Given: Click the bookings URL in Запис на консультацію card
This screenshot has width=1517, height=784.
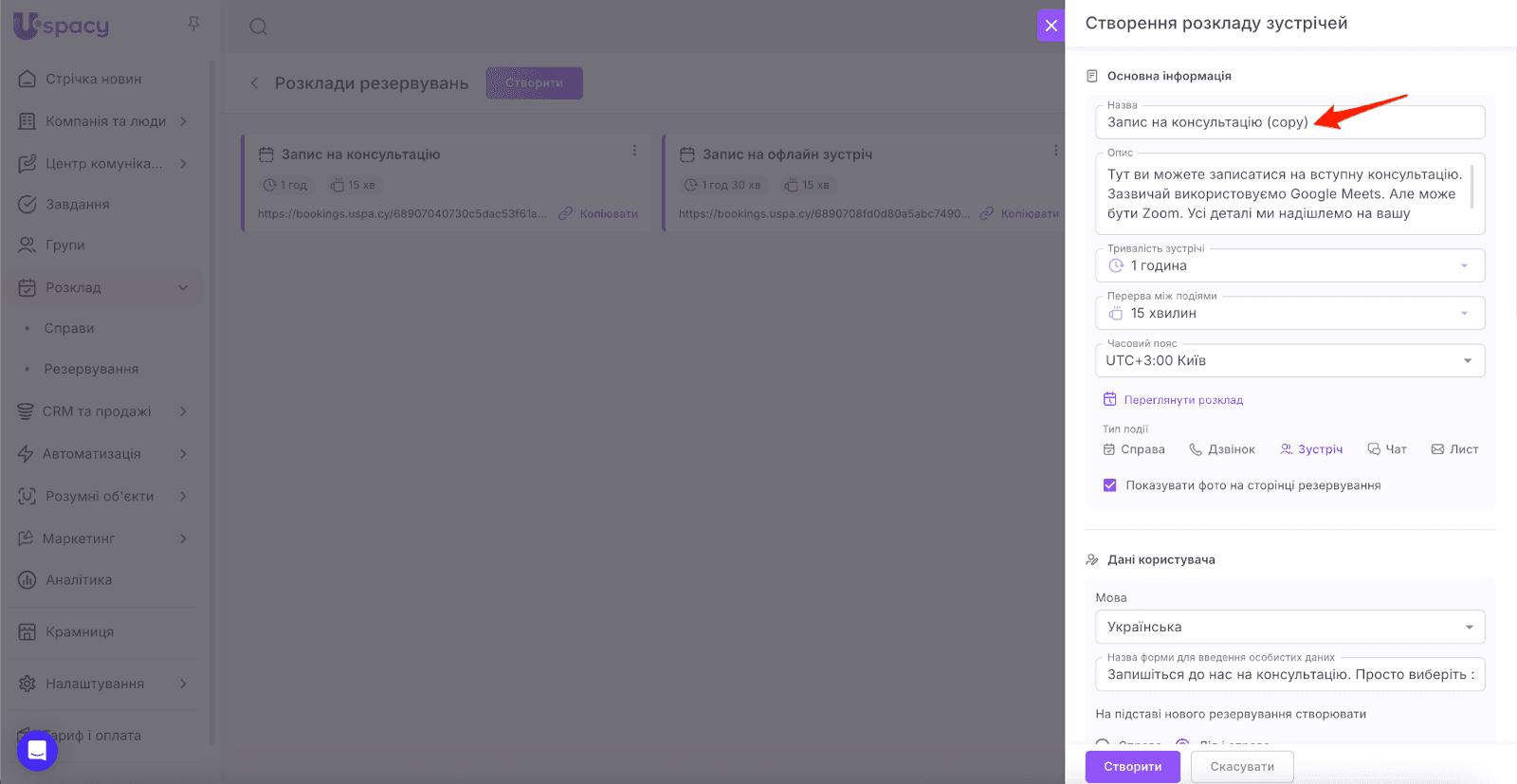Looking at the screenshot, I should [x=402, y=214].
